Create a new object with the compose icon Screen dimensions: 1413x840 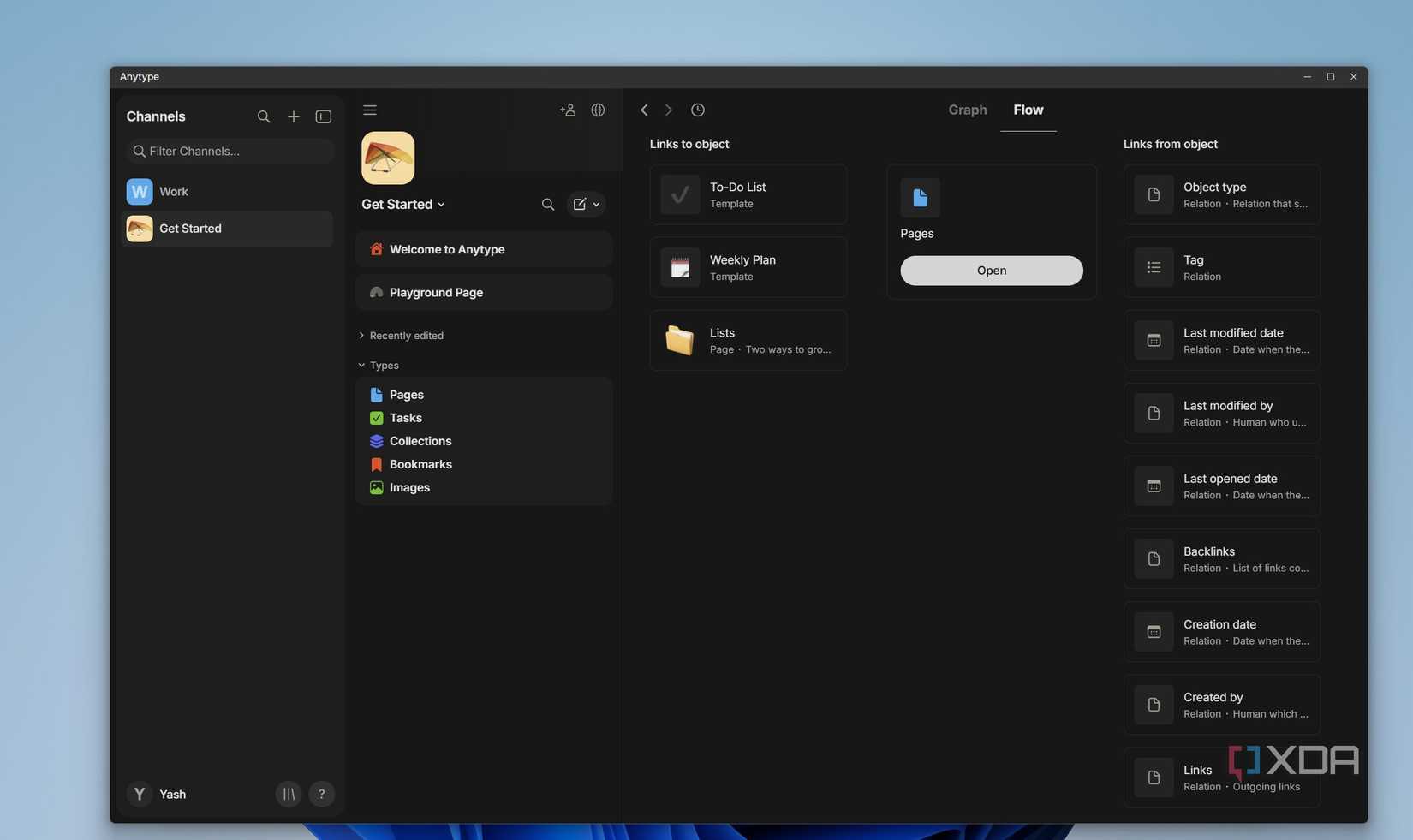coord(580,205)
